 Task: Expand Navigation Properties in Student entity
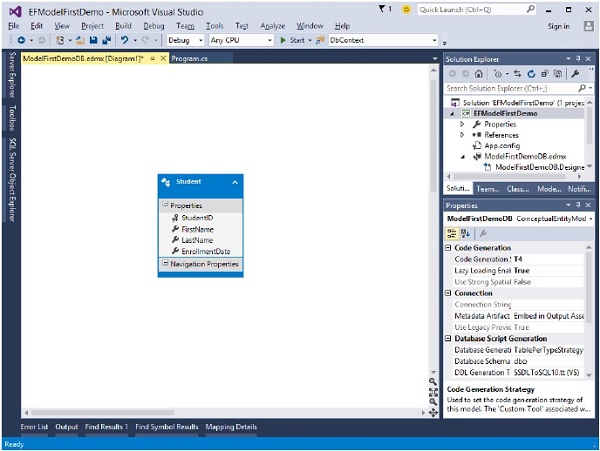(165, 264)
